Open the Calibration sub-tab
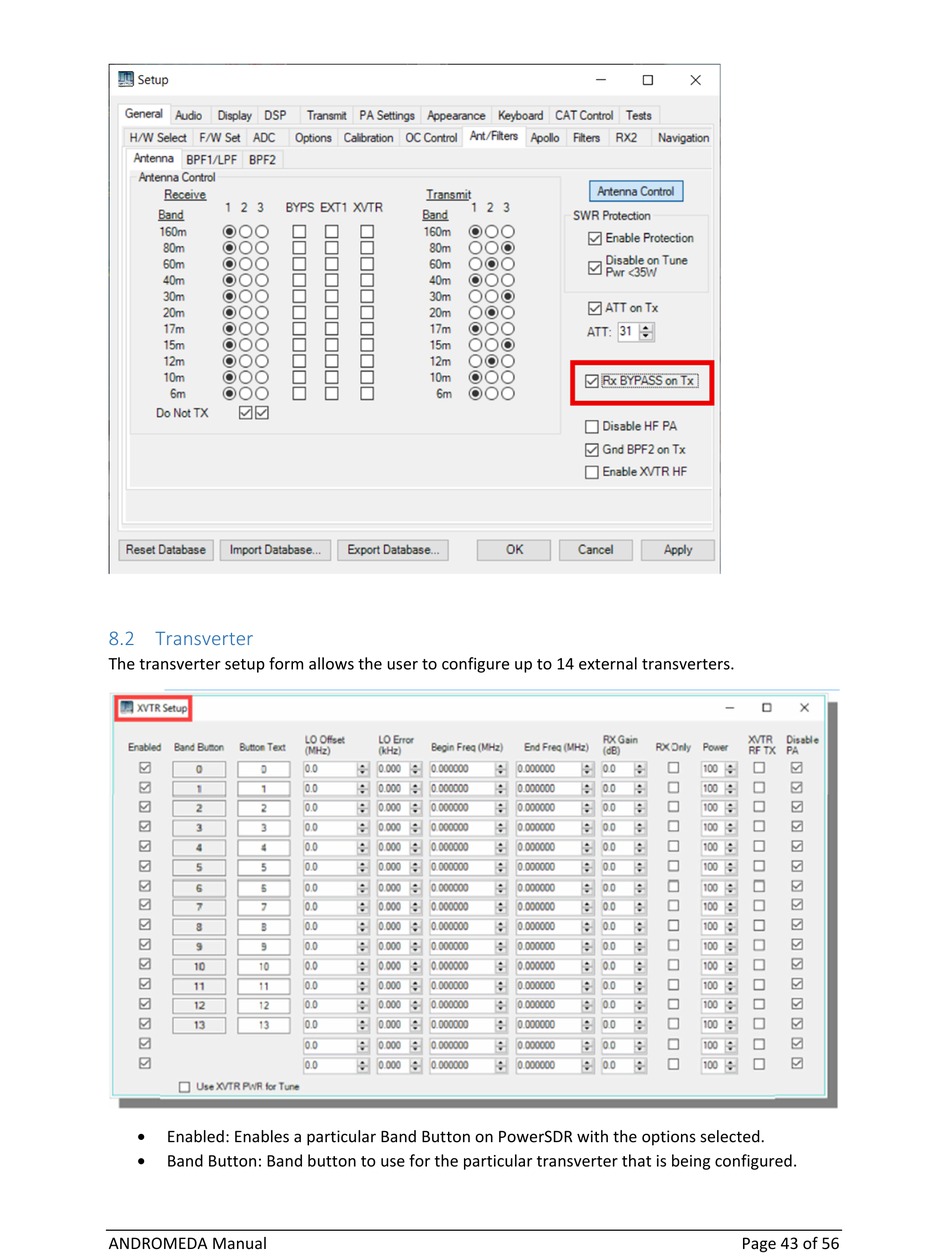Viewport: 950px width, 1260px height. point(368,138)
